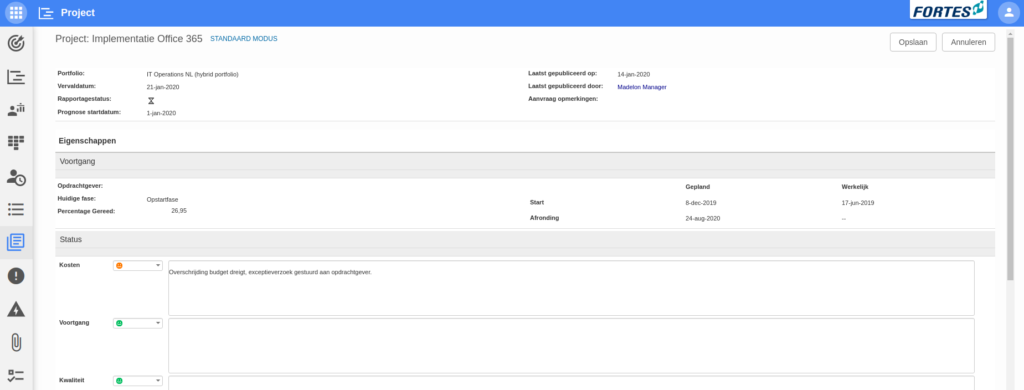Open the apps grid launcher icon
The height and width of the screenshot is (390, 1024).
[16, 12]
